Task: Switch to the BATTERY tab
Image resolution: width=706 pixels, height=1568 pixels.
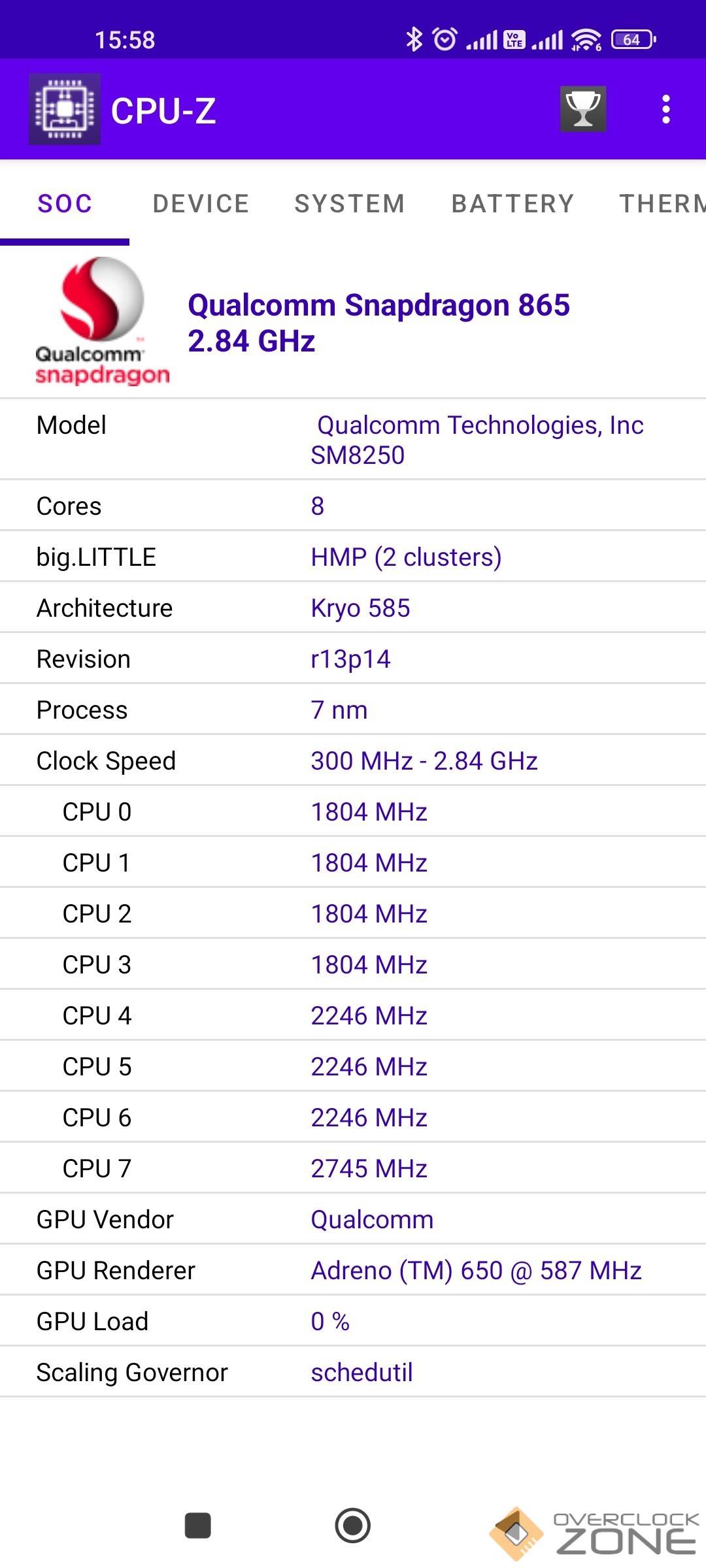Action: 513,204
